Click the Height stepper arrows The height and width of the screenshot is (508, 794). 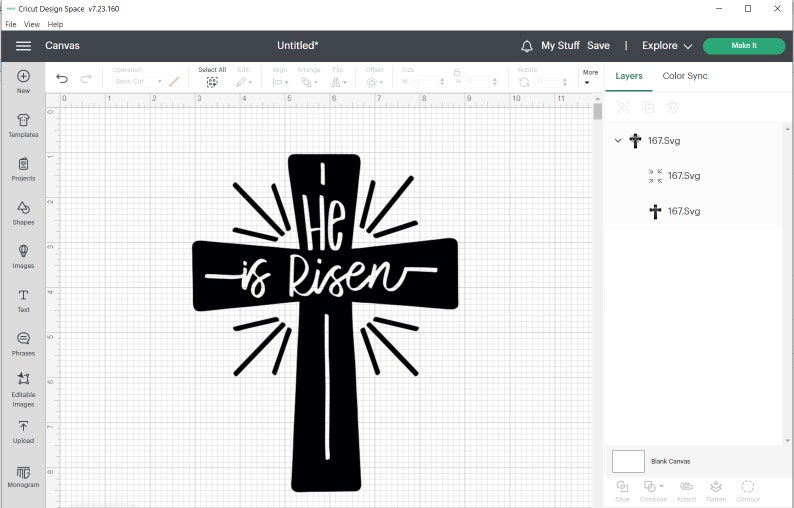pos(494,82)
